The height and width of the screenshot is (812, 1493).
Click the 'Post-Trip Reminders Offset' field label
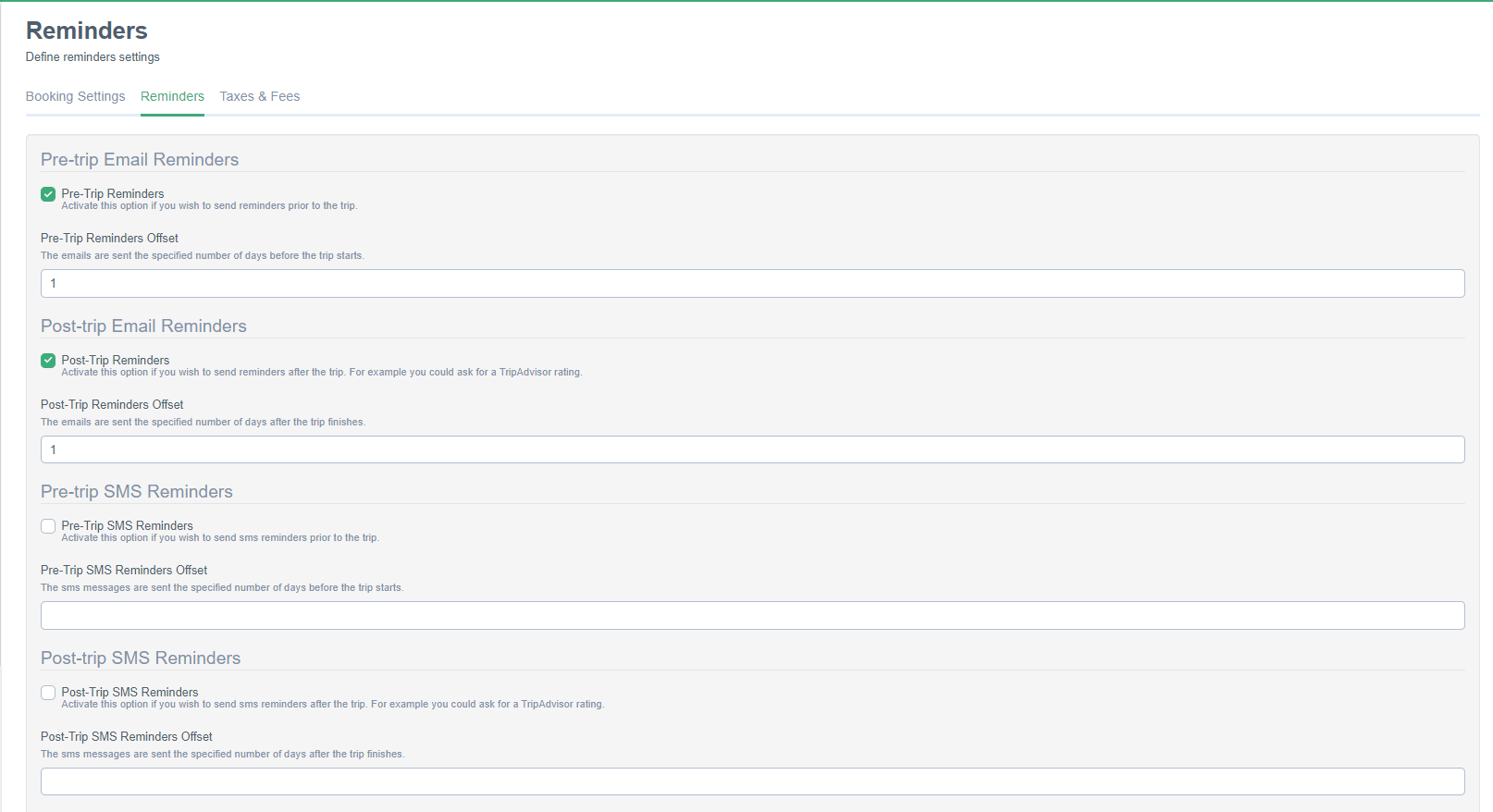[x=112, y=404]
